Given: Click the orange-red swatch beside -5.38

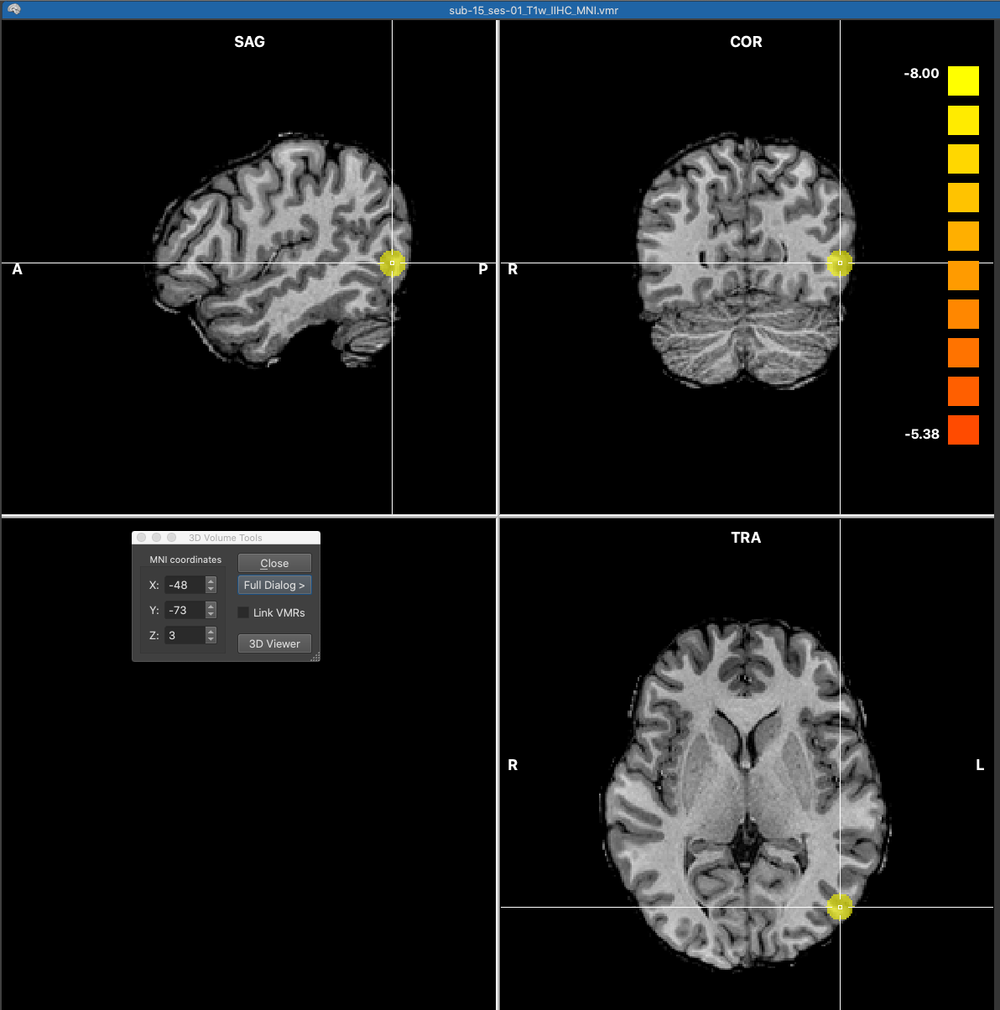Looking at the screenshot, I should coord(963,430).
